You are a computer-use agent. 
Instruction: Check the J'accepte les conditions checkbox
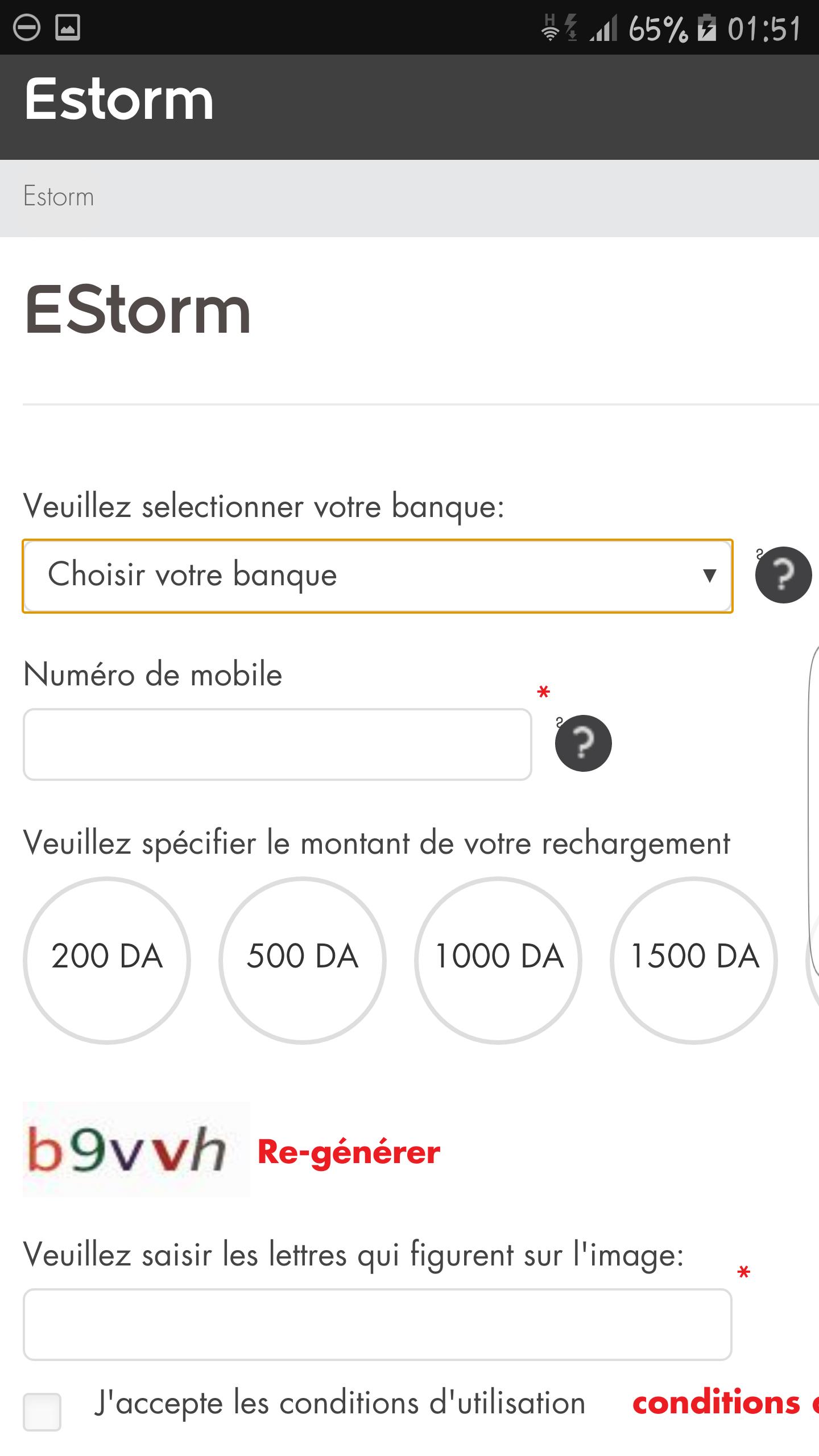(x=42, y=1412)
